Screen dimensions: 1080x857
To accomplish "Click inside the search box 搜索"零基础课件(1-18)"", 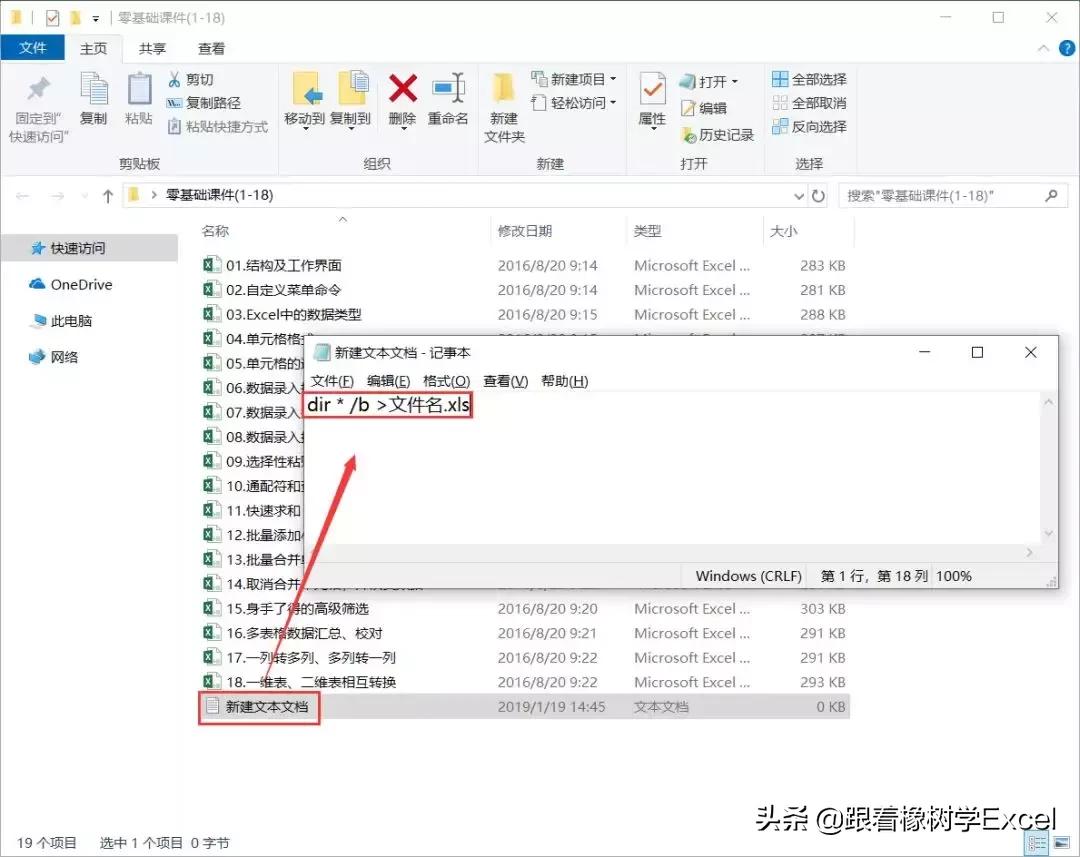I will (x=950, y=195).
